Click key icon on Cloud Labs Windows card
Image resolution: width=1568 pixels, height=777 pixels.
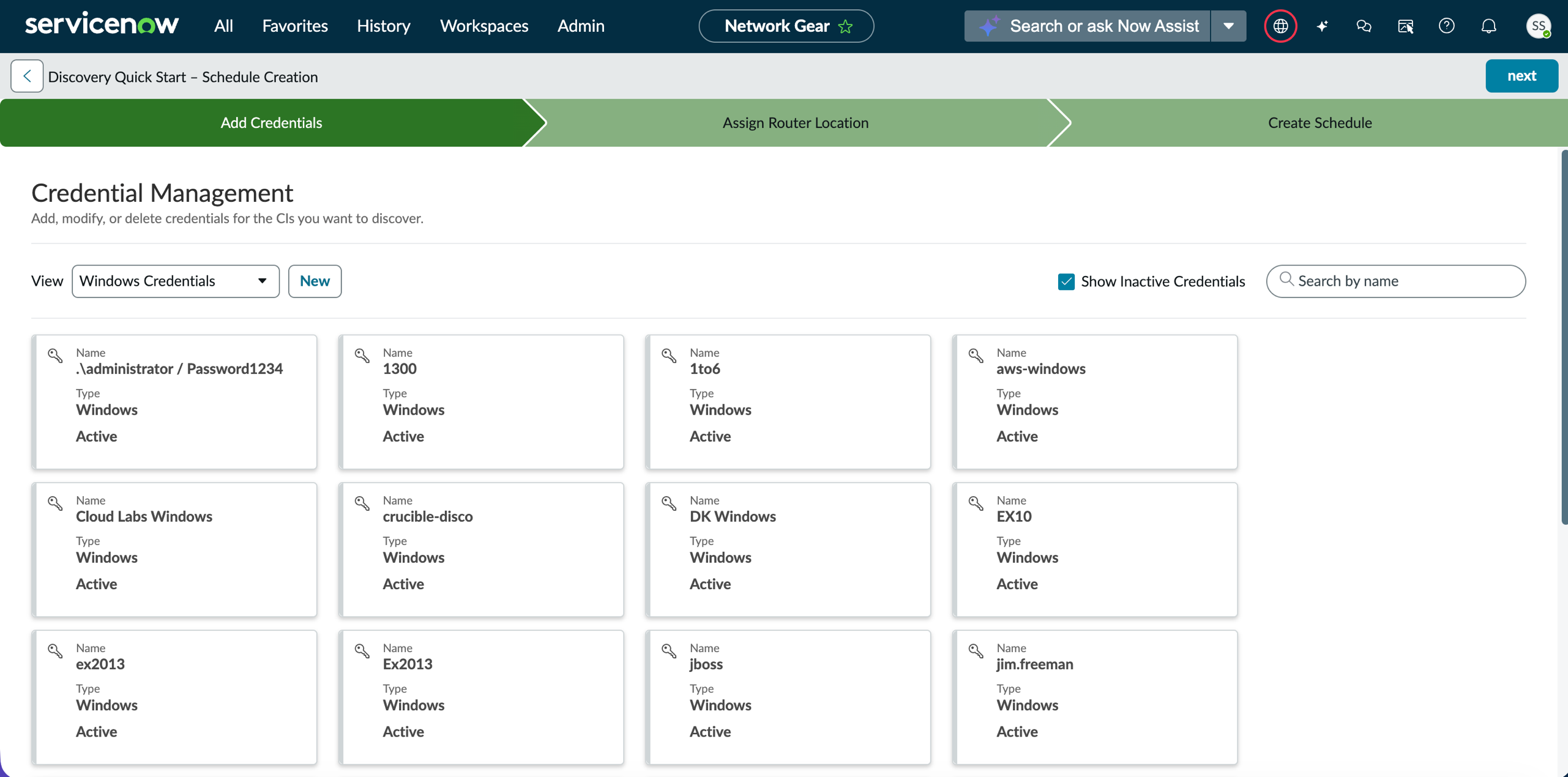coord(55,503)
